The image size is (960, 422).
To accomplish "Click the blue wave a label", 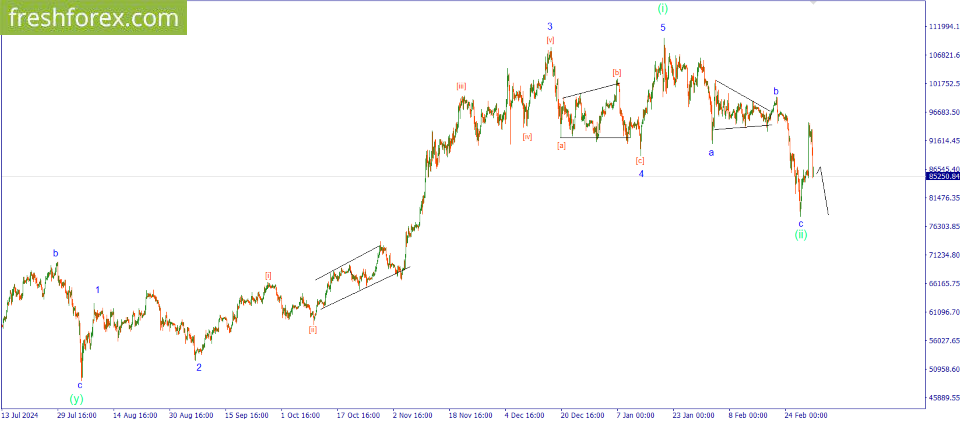I will [712, 153].
